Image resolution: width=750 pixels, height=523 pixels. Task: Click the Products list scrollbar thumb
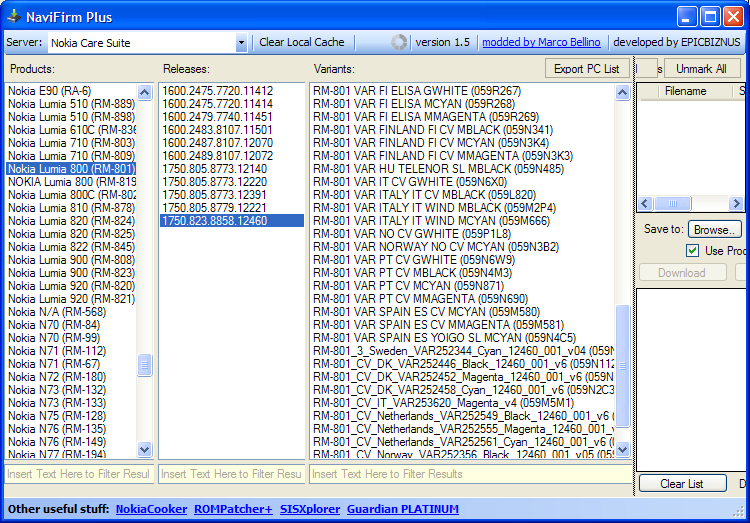point(144,366)
